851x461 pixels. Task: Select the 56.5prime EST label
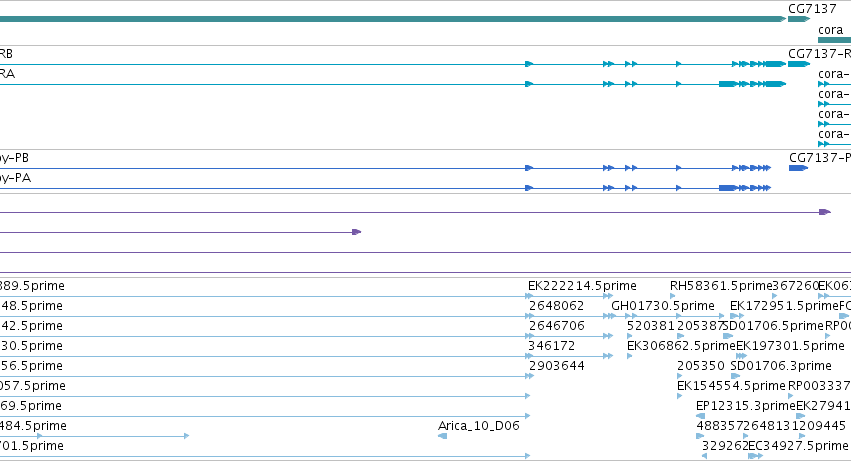click(31, 366)
